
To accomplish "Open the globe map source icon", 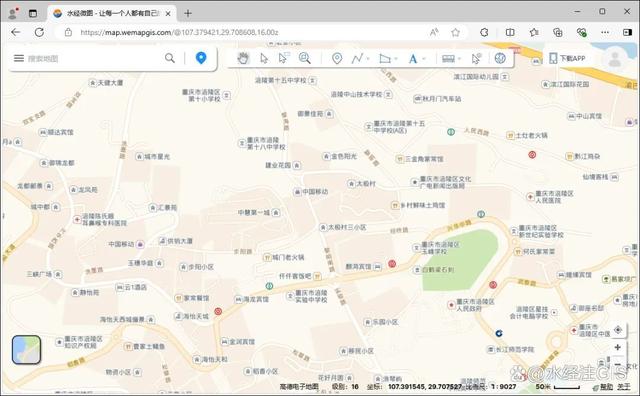I will [500, 58].
